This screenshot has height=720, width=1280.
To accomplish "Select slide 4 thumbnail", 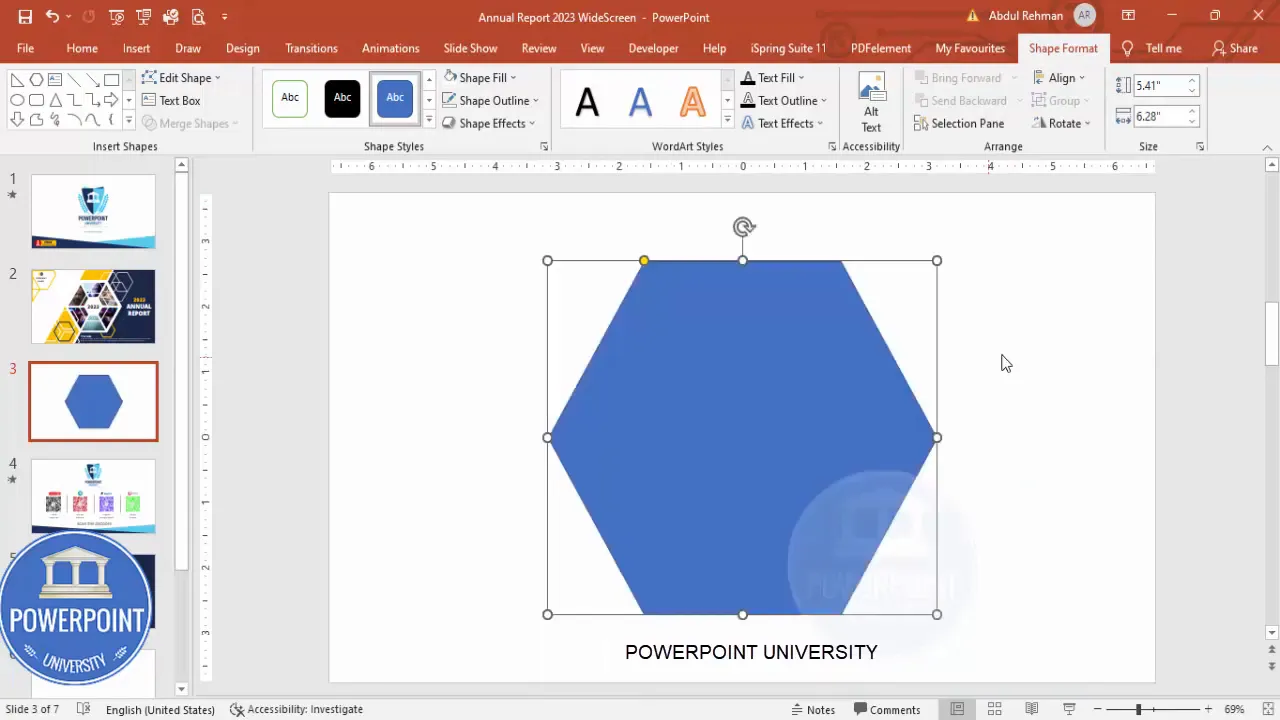I will (93, 496).
